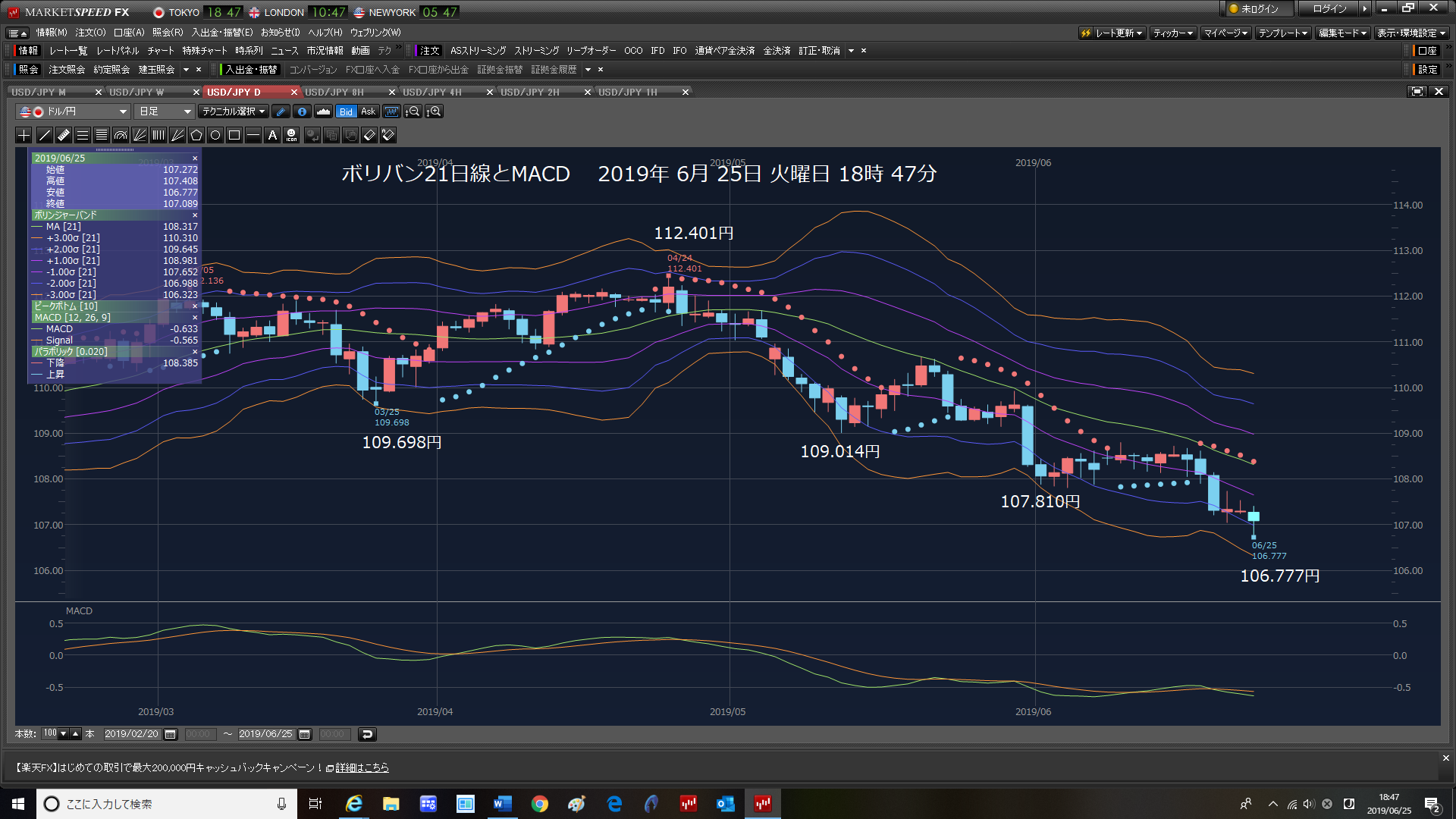
Task: Click the end date field 2019/06/25
Action: (266, 734)
